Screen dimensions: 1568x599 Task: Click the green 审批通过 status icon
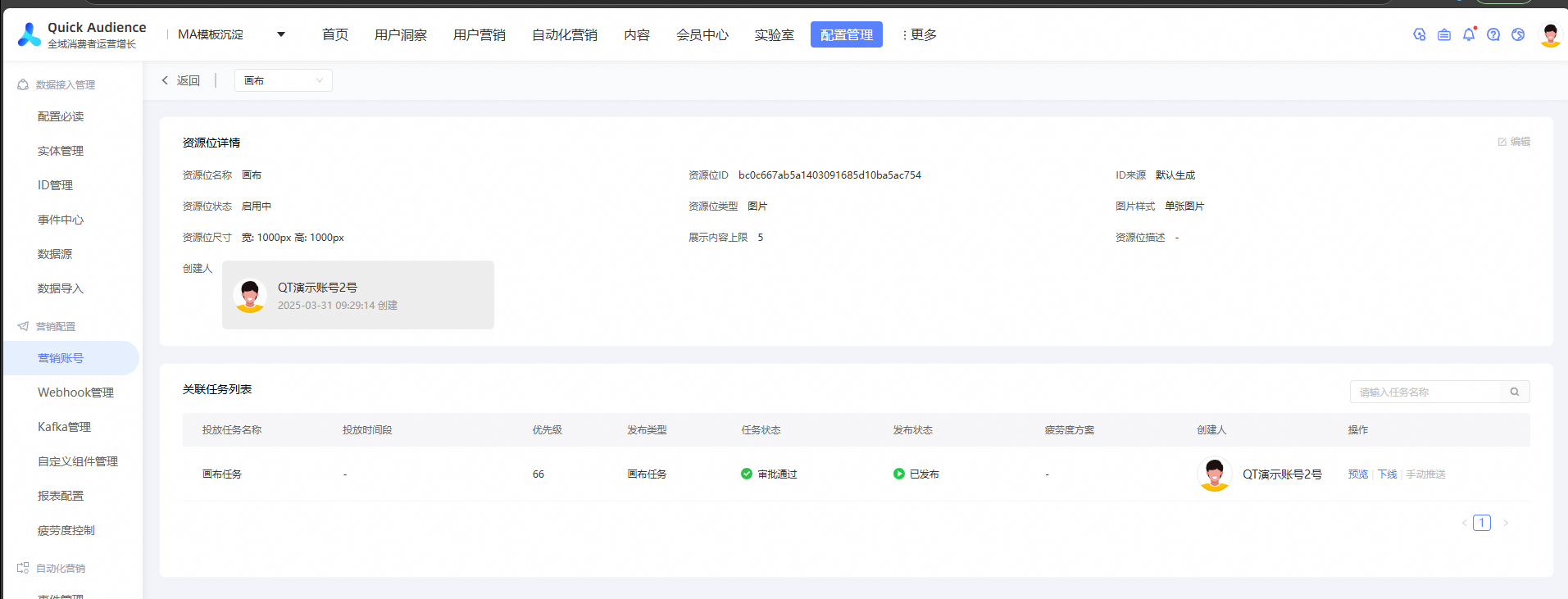pyautogui.click(x=747, y=474)
